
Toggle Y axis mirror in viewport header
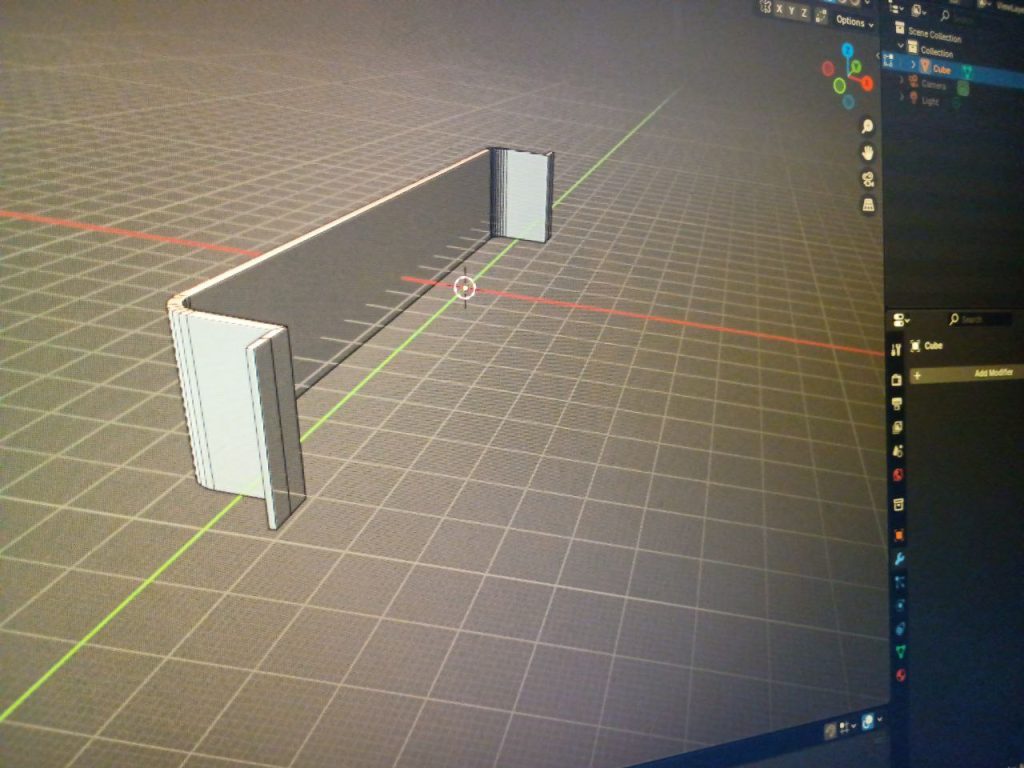[792, 10]
